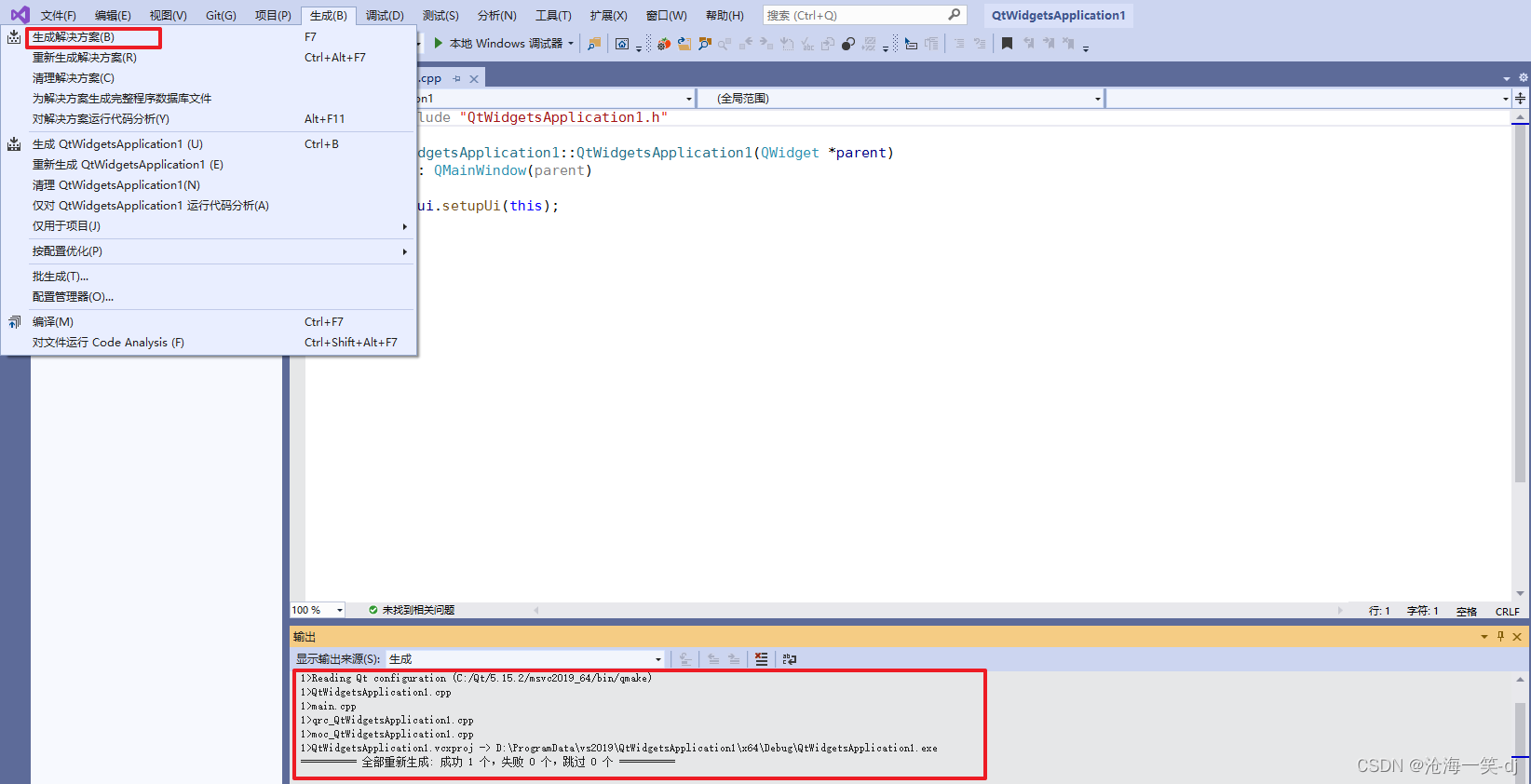Screen dimensions: 1531x784
Task: Click the 搜索 (Ctrl+Q) search box
Action: (x=864, y=15)
